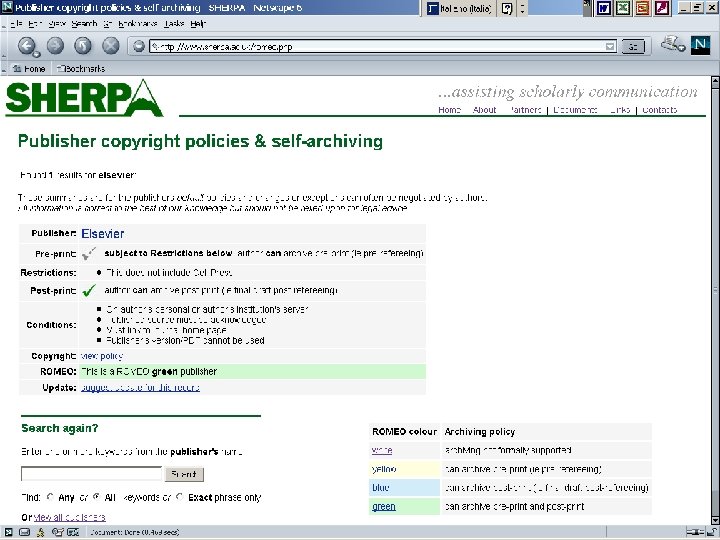The height and width of the screenshot is (540, 720).
Task: Open the Search menu
Action: (84, 24)
